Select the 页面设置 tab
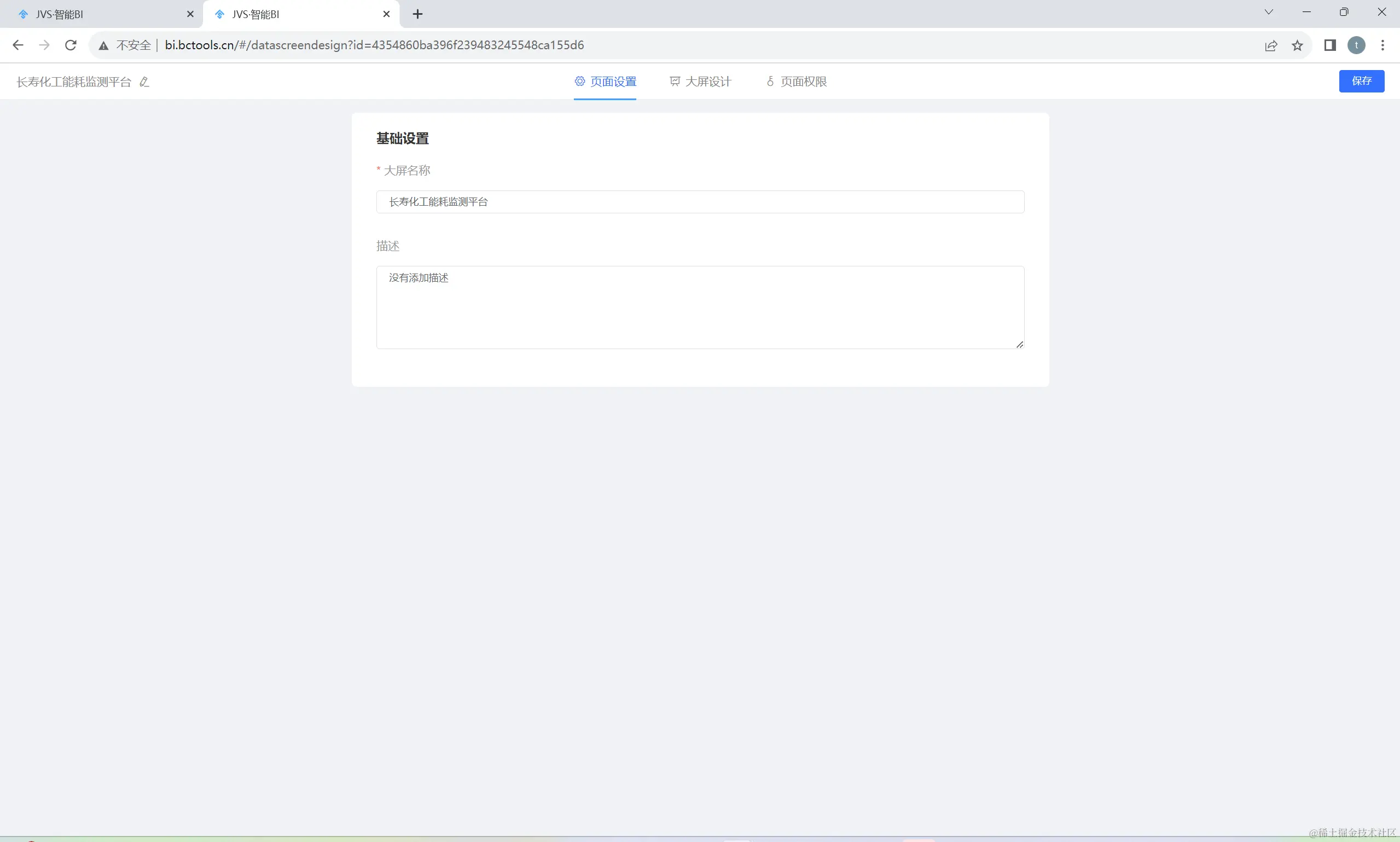Screen dimensions: 1400x842 (605, 82)
